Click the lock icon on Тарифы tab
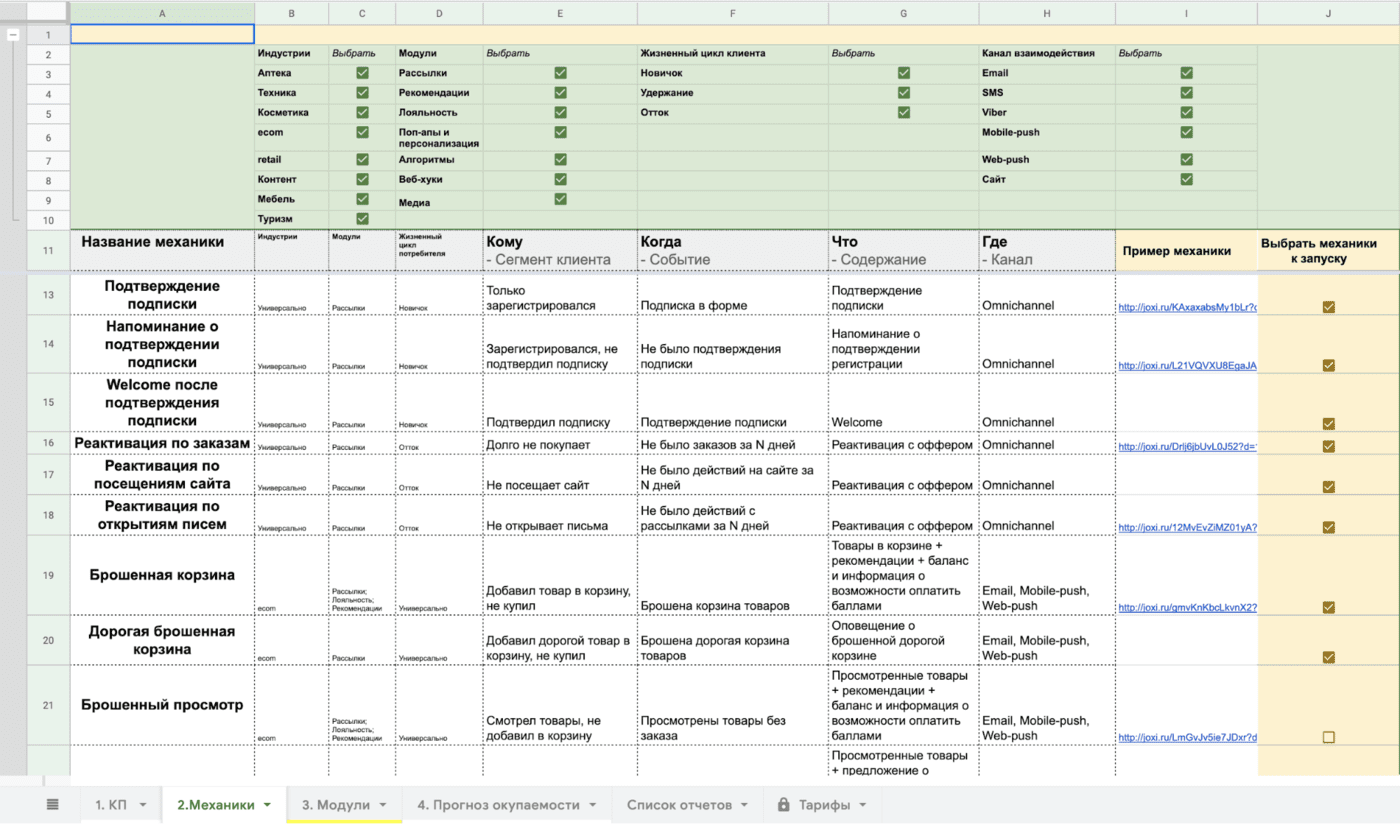This screenshot has height=824, width=1400. [x=783, y=805]
